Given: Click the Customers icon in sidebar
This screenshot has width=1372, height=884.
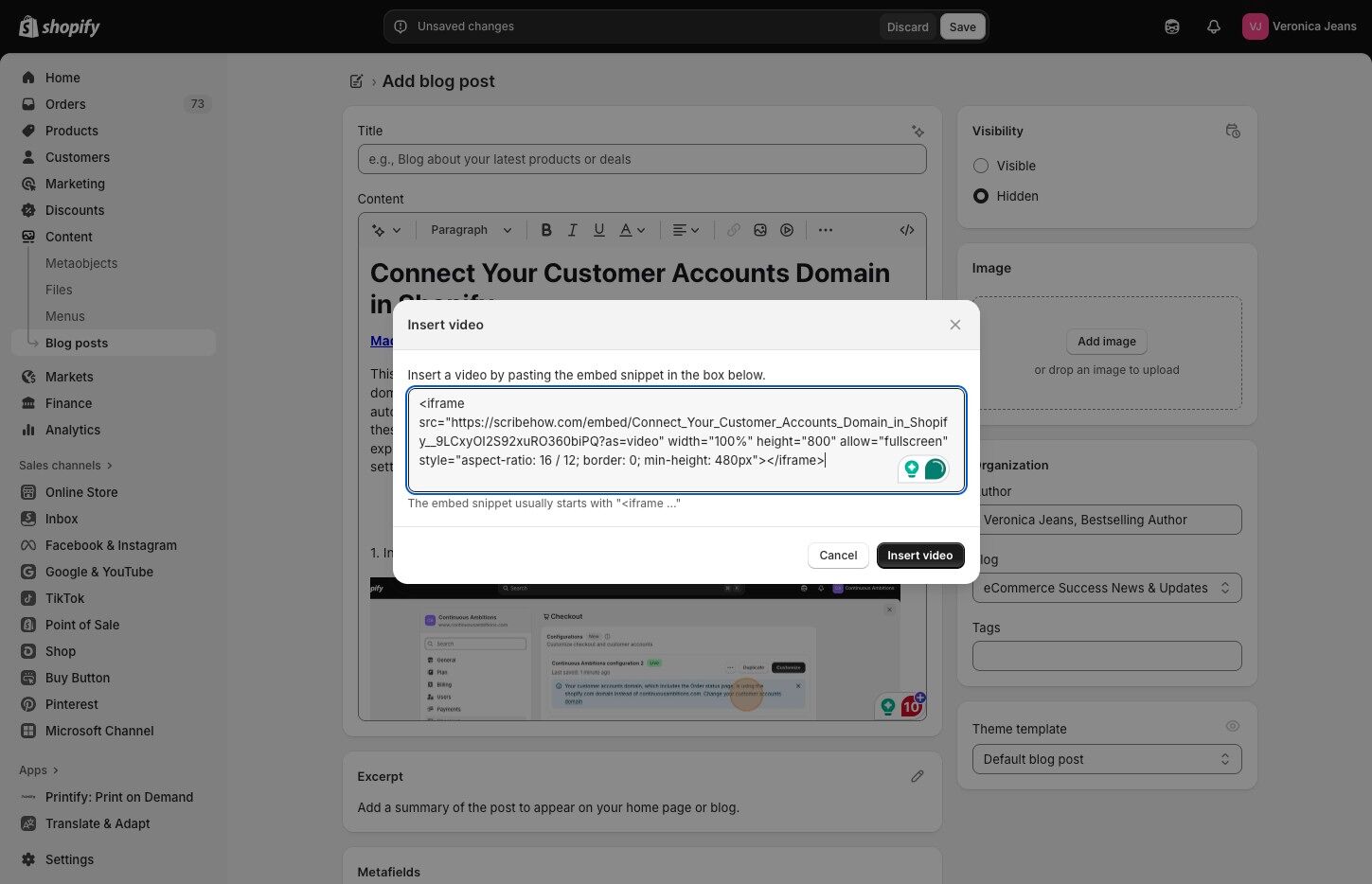Looking at the screenshot, I should [28, 157].
